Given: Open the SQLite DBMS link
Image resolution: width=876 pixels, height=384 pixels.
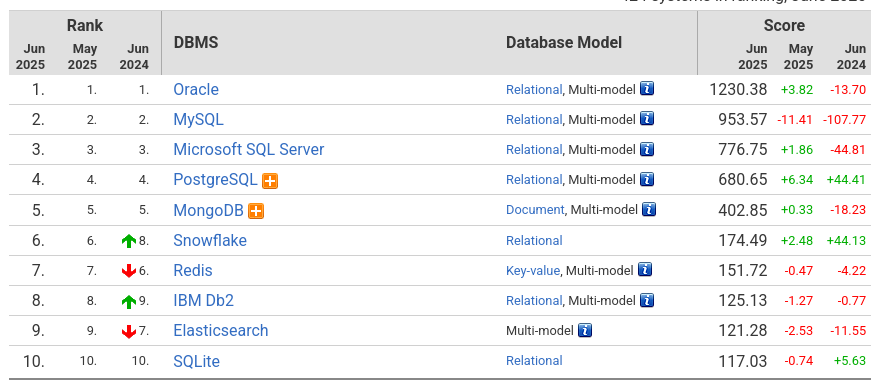Looking at the screenshot, I should 197,361.
